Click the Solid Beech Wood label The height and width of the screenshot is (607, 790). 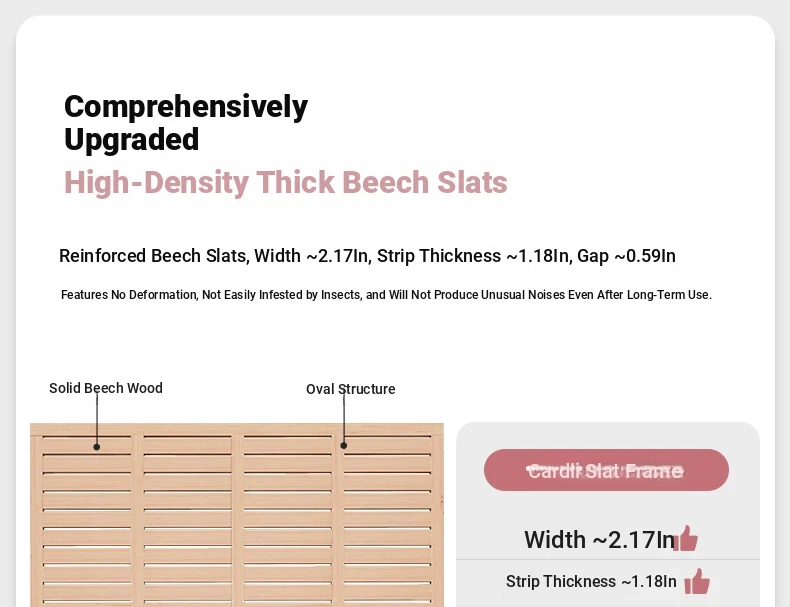[x=106, y=388]
